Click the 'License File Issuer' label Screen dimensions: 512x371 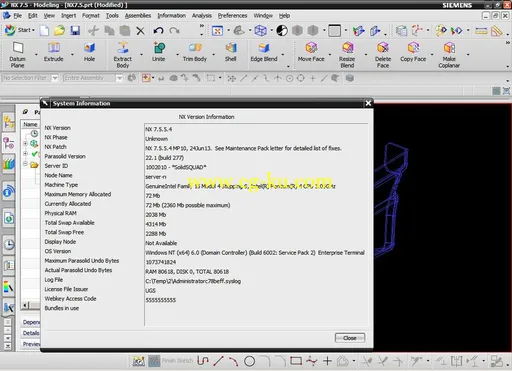(x=66, y=289)
